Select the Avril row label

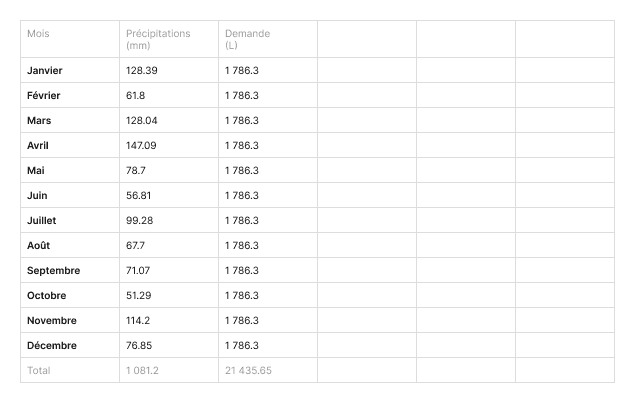point(38,146)
